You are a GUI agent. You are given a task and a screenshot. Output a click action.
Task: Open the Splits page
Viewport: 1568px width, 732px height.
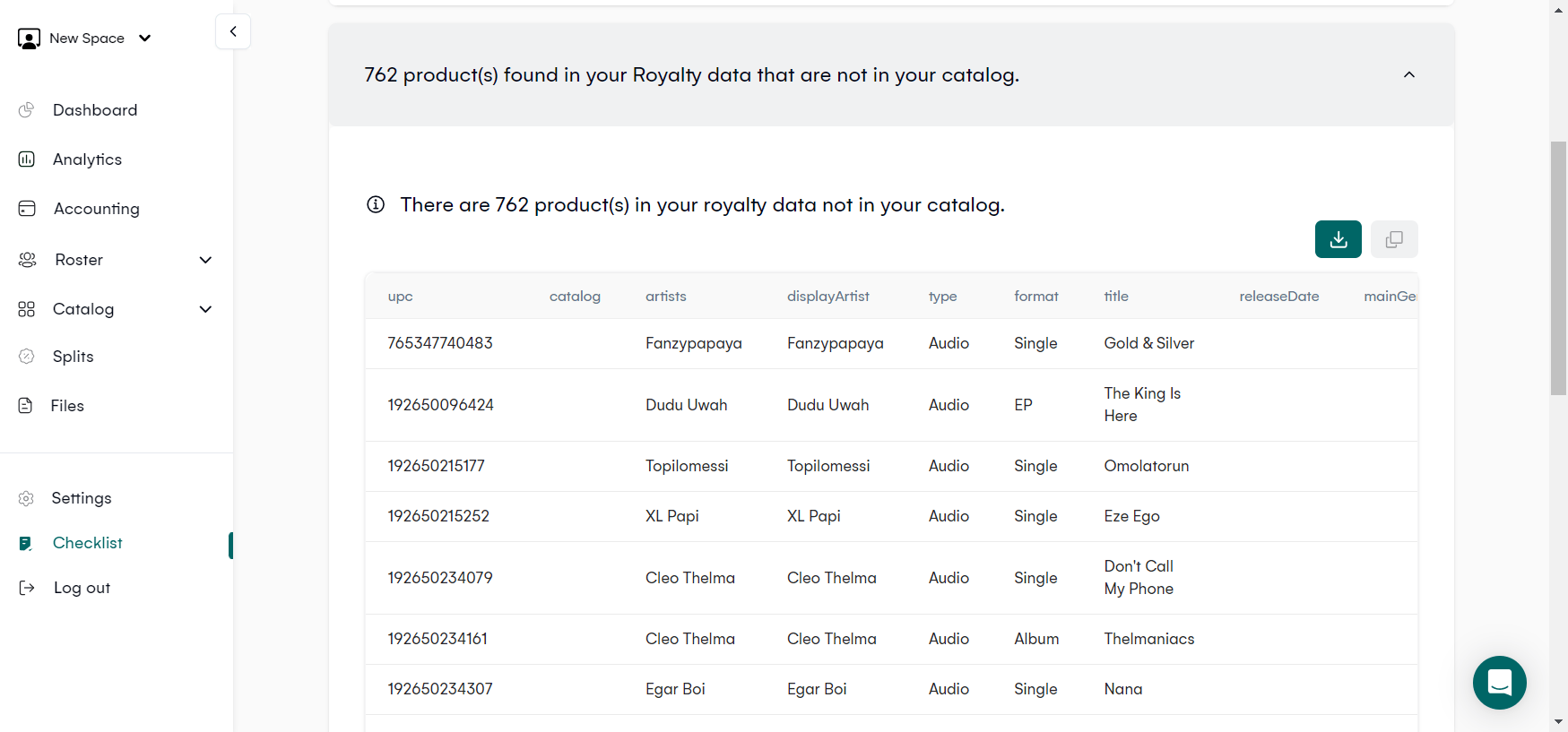click(73, 357)
